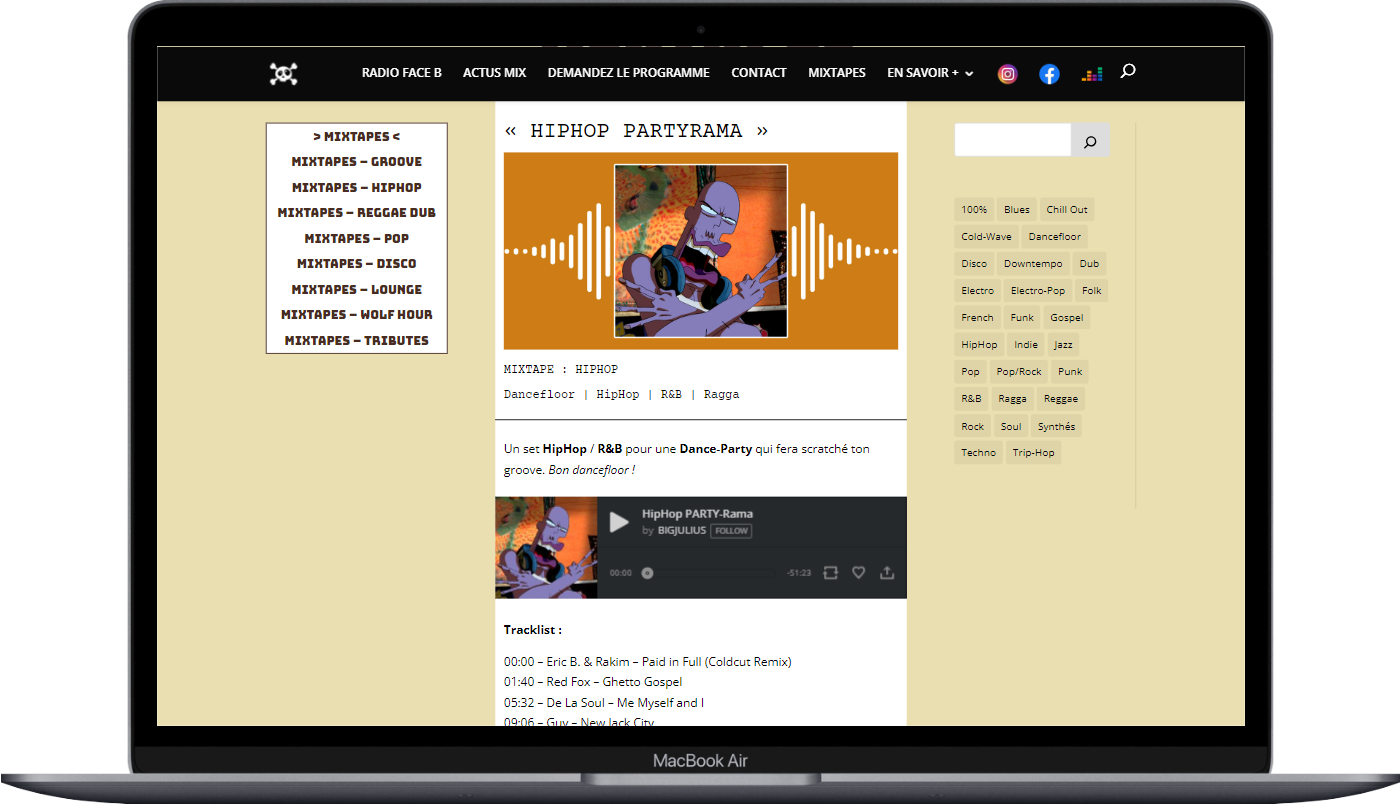Like the mix with the heart icon
This screenshot has height=804, width=1400.
point(858,573)
